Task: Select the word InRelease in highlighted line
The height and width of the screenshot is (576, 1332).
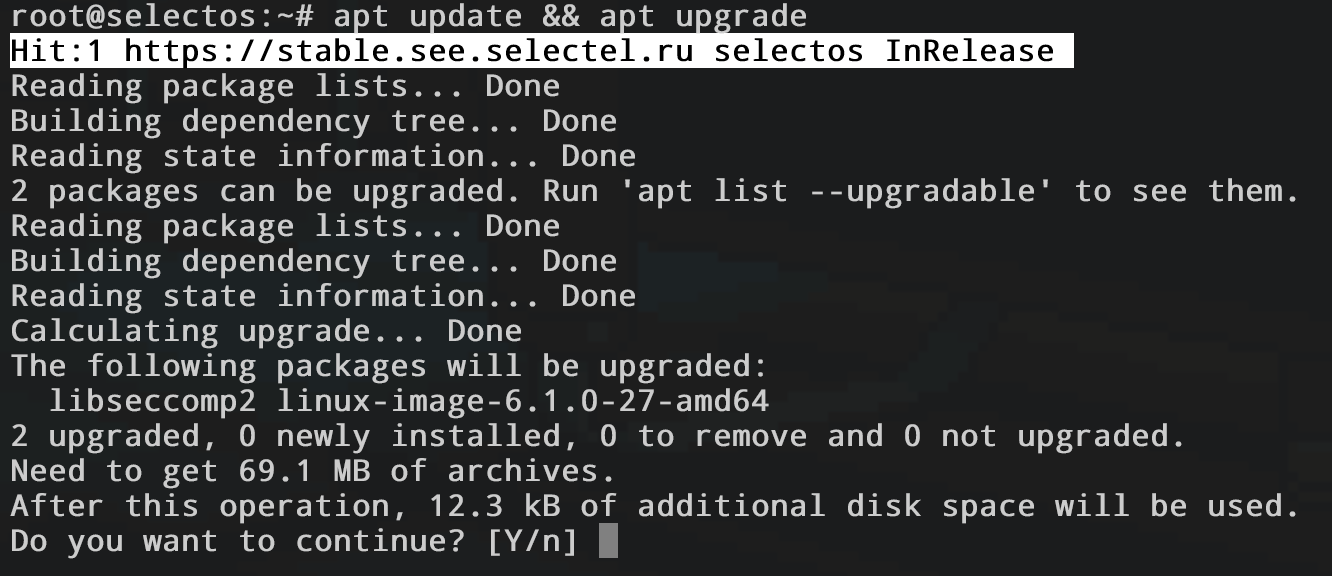Action: coord(970,51)
